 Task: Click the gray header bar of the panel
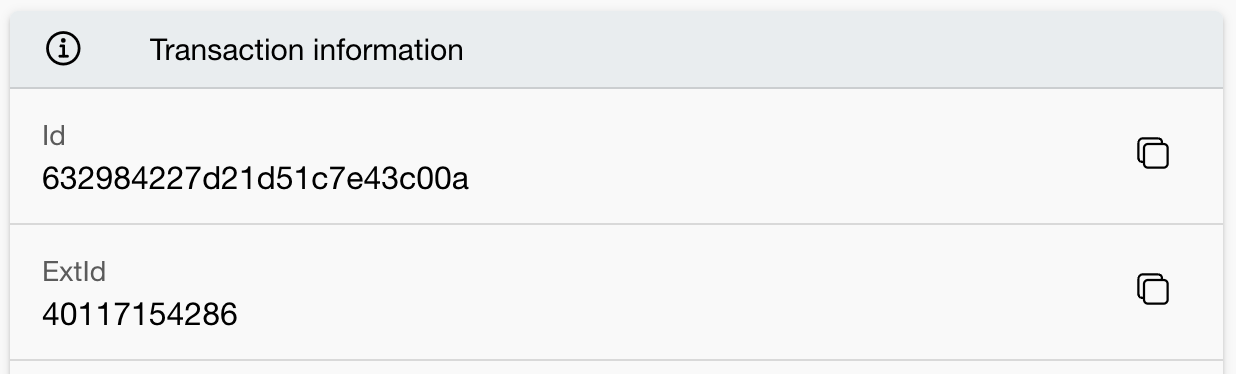(616, 50)
